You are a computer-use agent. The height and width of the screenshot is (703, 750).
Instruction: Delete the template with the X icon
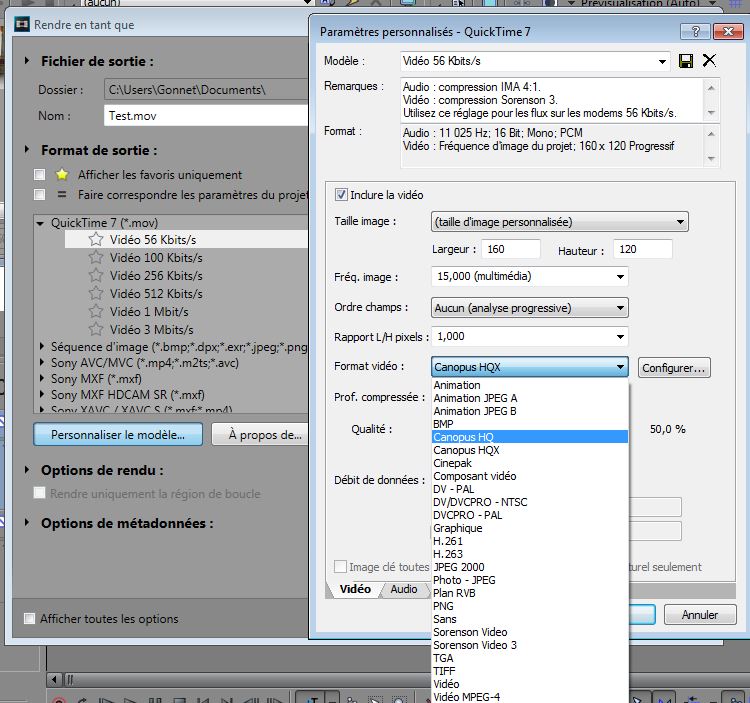[x=709, y=60]
